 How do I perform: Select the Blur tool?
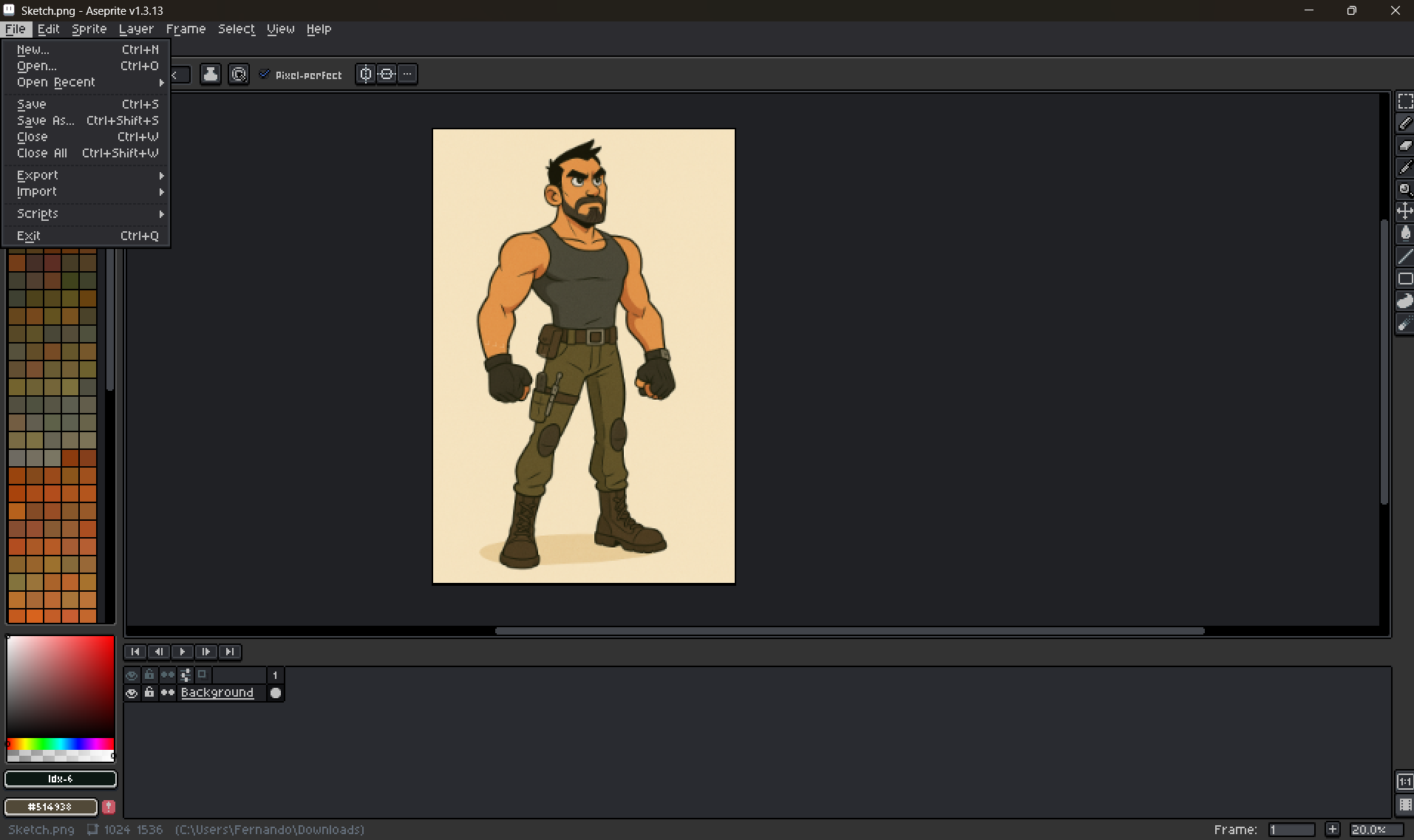[1404, 324]
